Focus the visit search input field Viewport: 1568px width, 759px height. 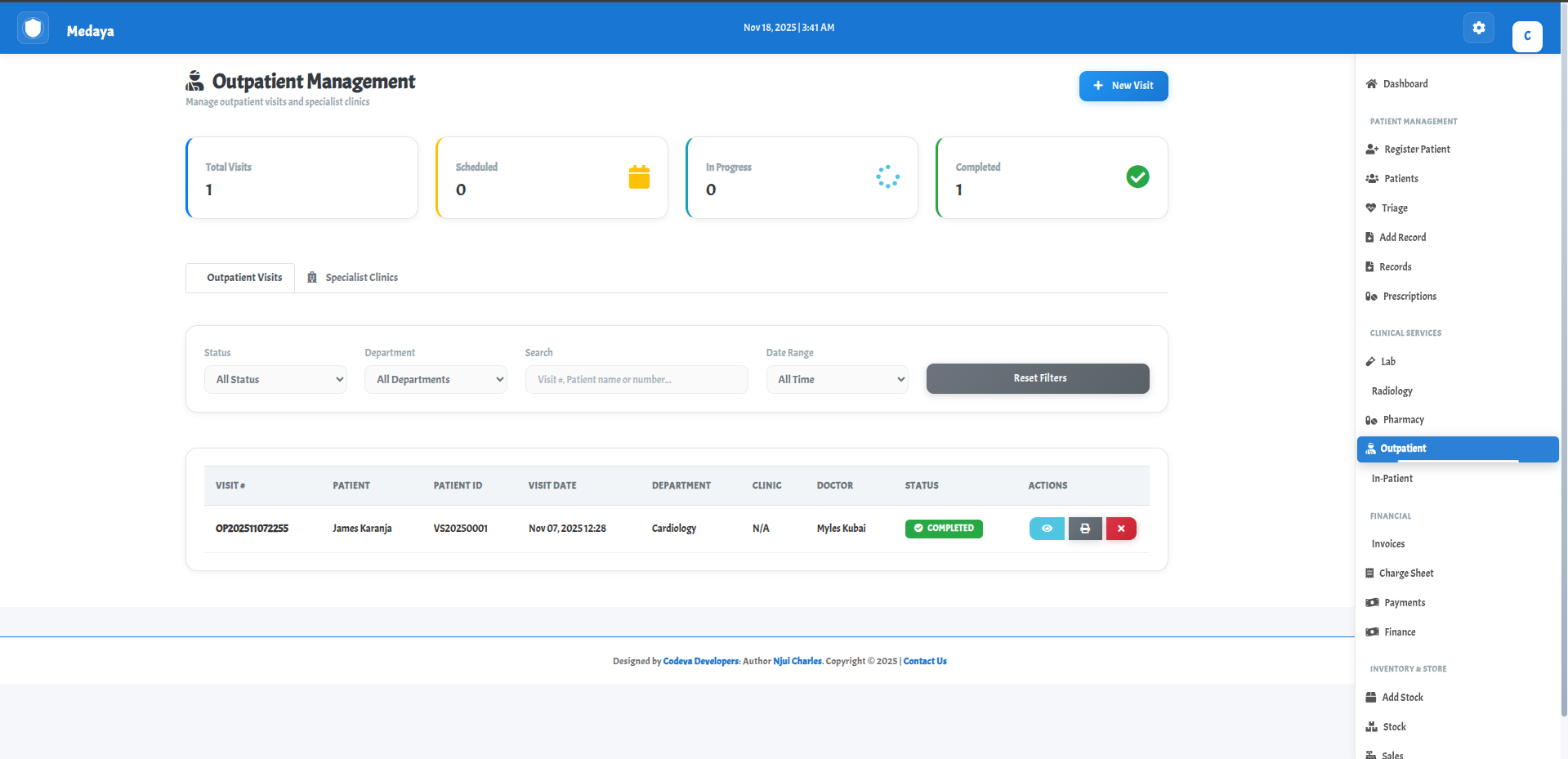point(636,380)
